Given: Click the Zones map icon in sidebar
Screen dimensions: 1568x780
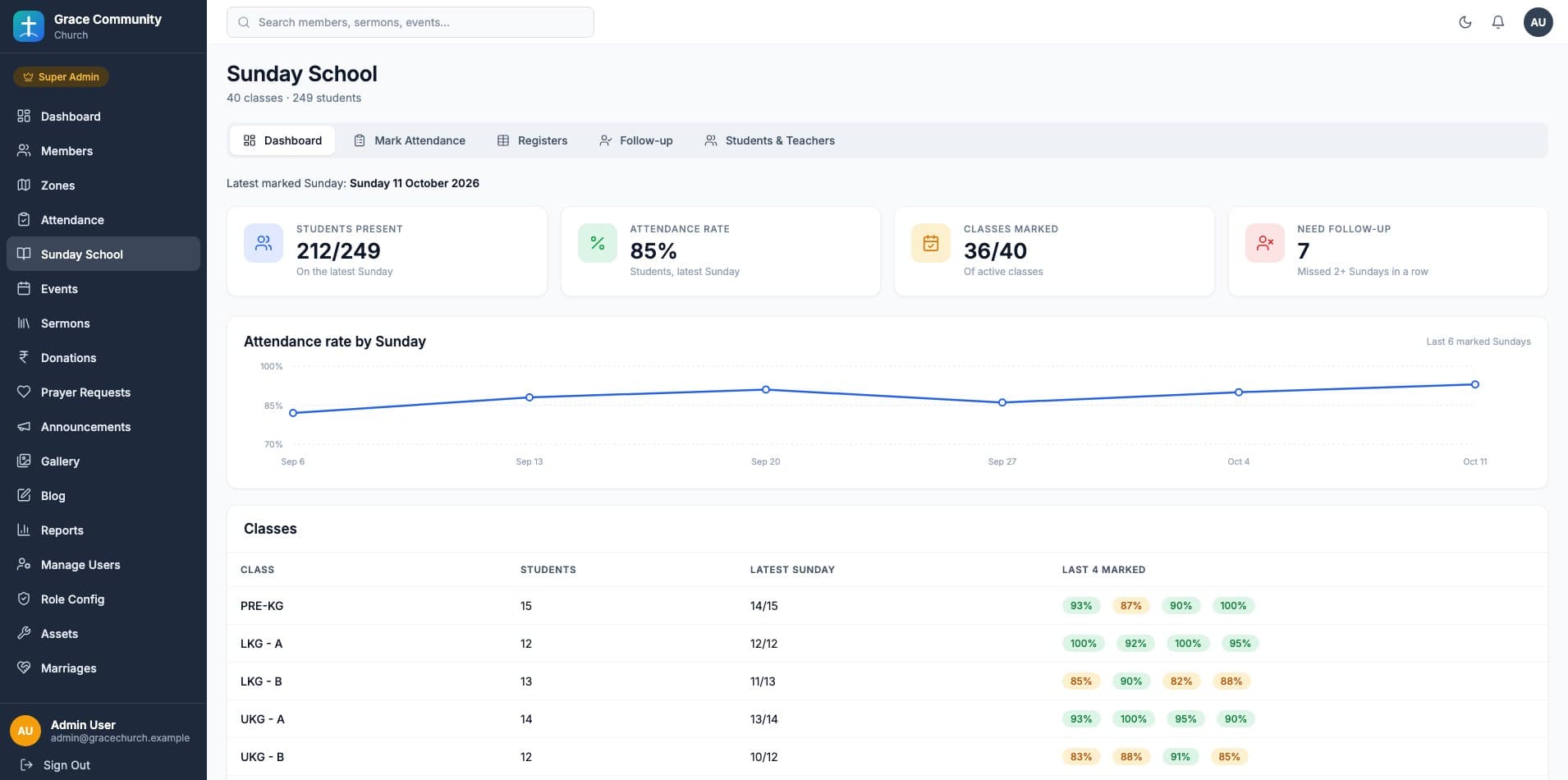Looking at the screenshot, I should (24, 185).
